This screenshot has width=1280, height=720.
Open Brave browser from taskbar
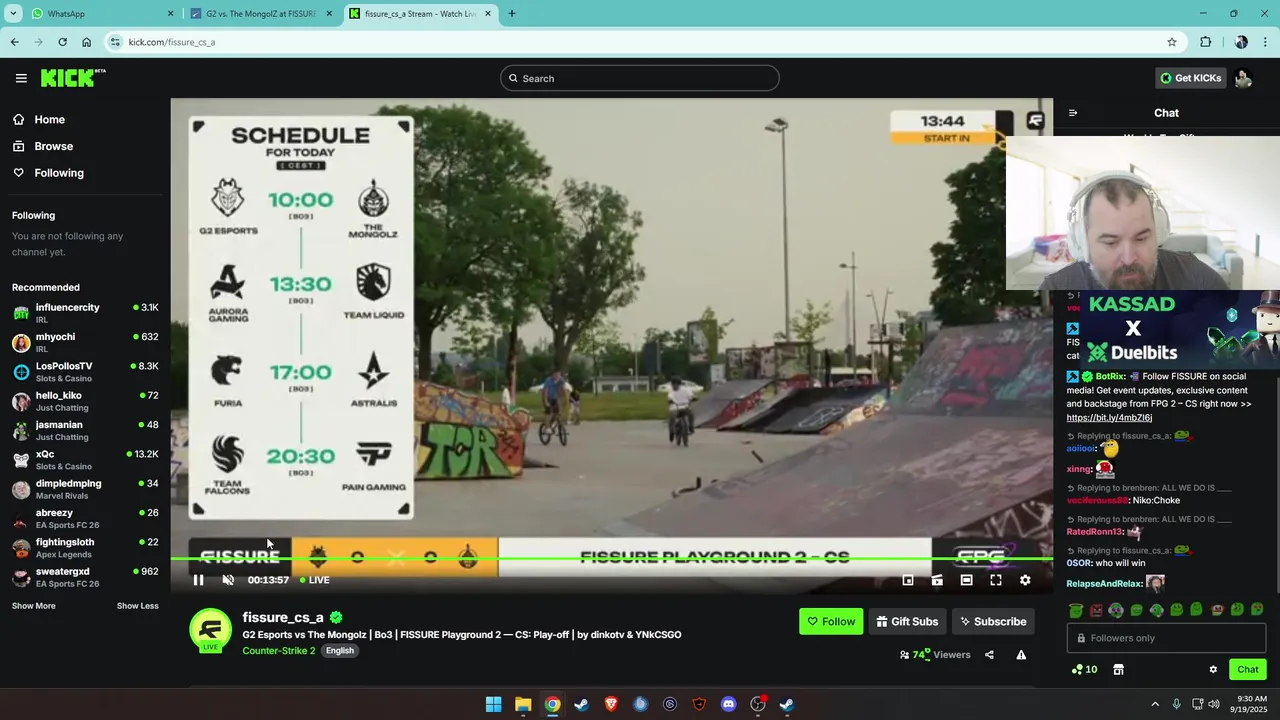611,704
